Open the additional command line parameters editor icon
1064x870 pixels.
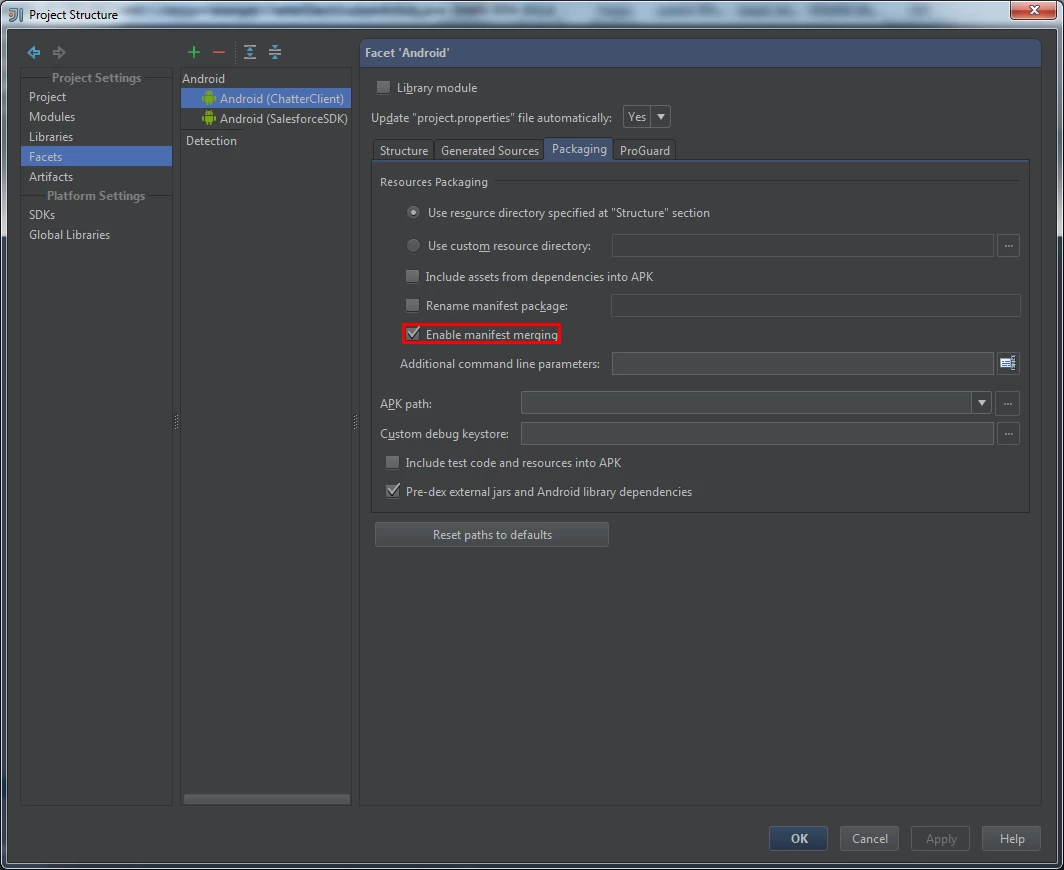pos(1008,363)
